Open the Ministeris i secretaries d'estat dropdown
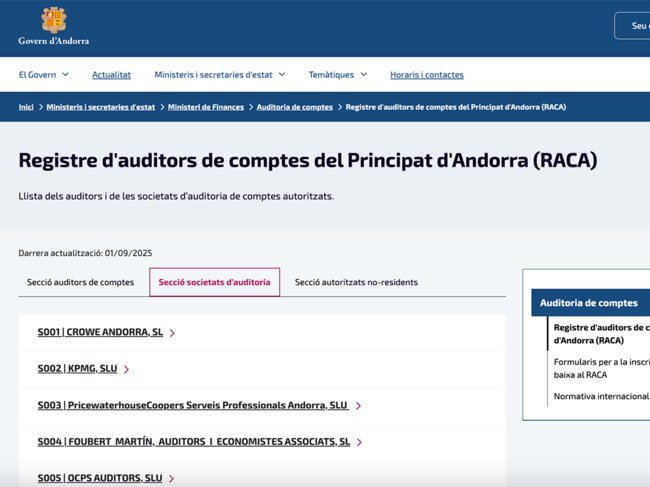650x487 pixels. (219, 74)
